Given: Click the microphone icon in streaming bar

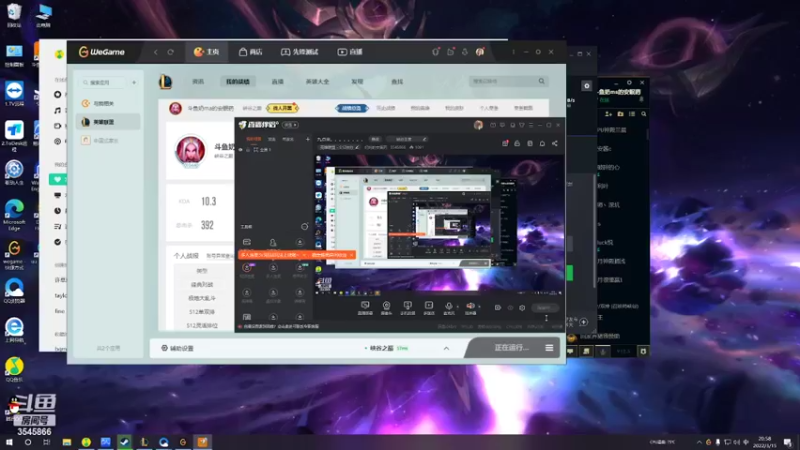Looking at the screenshot, I should click(448, 307).
